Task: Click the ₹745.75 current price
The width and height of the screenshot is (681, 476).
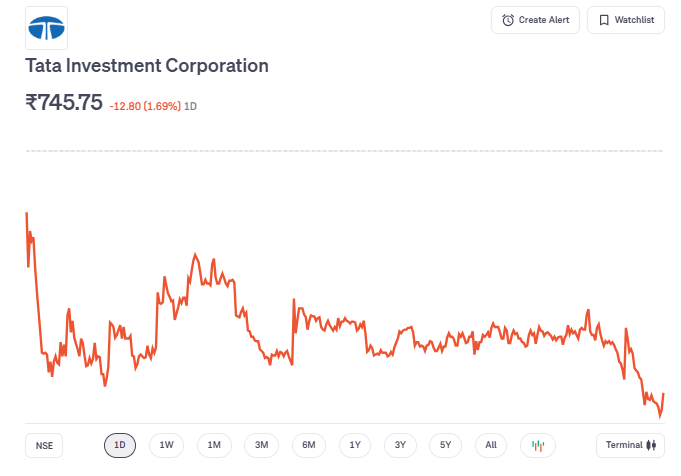Action: coord(64,102)
